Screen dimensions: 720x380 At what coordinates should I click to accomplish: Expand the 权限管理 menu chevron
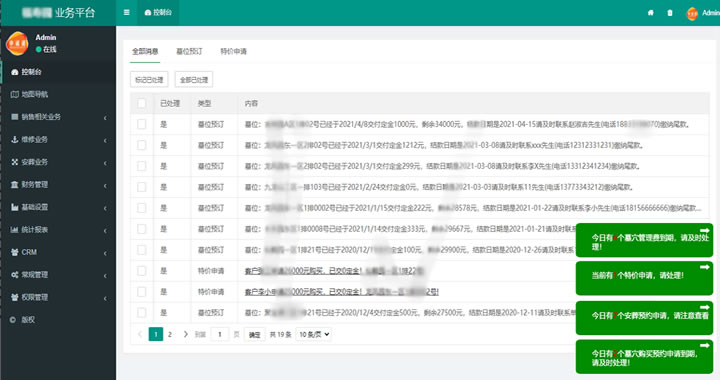pyautogui.click(x=105, y=298)
